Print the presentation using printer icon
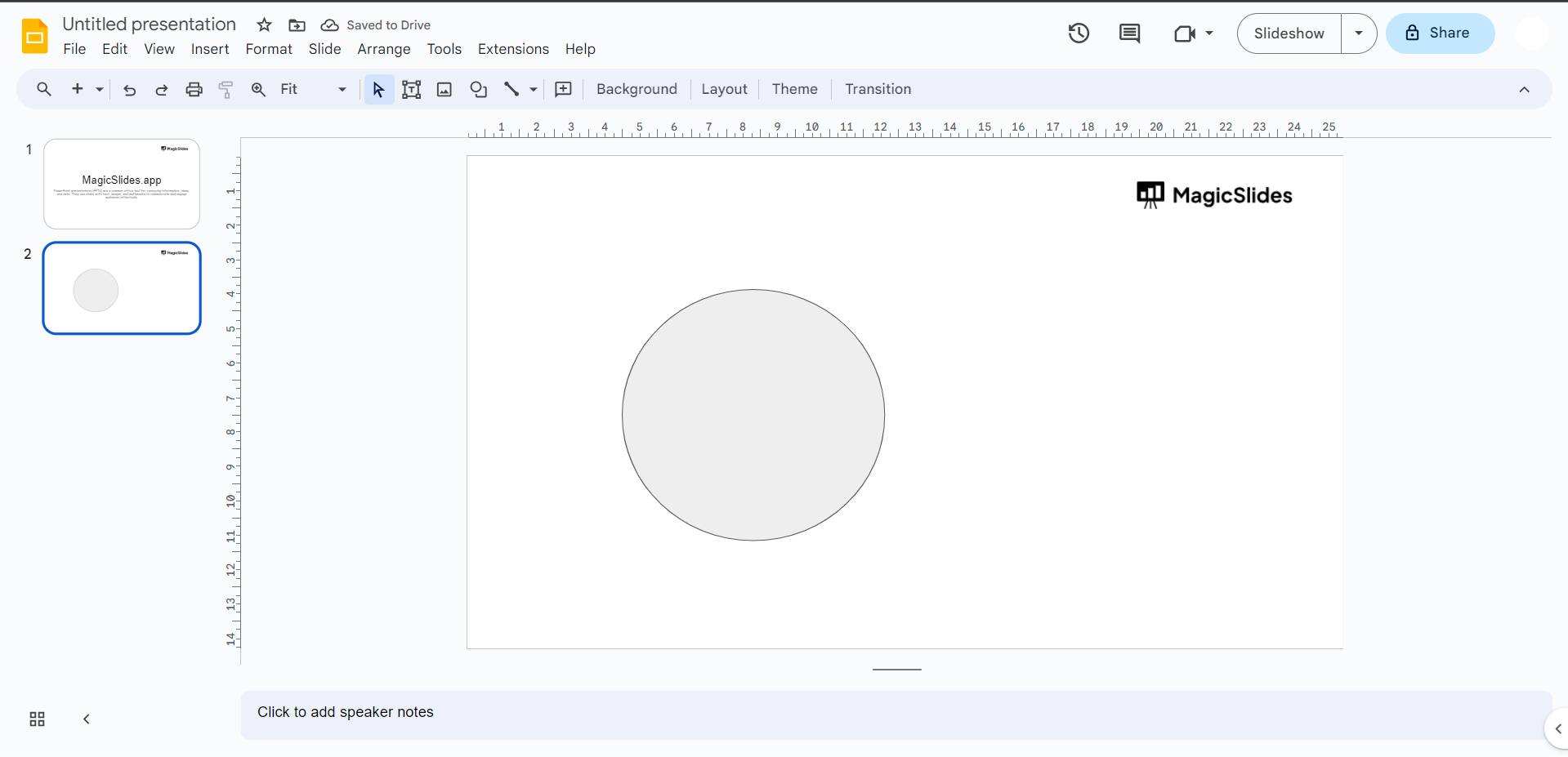Viewport: 1568px width, 757px height. pos(194,90)
